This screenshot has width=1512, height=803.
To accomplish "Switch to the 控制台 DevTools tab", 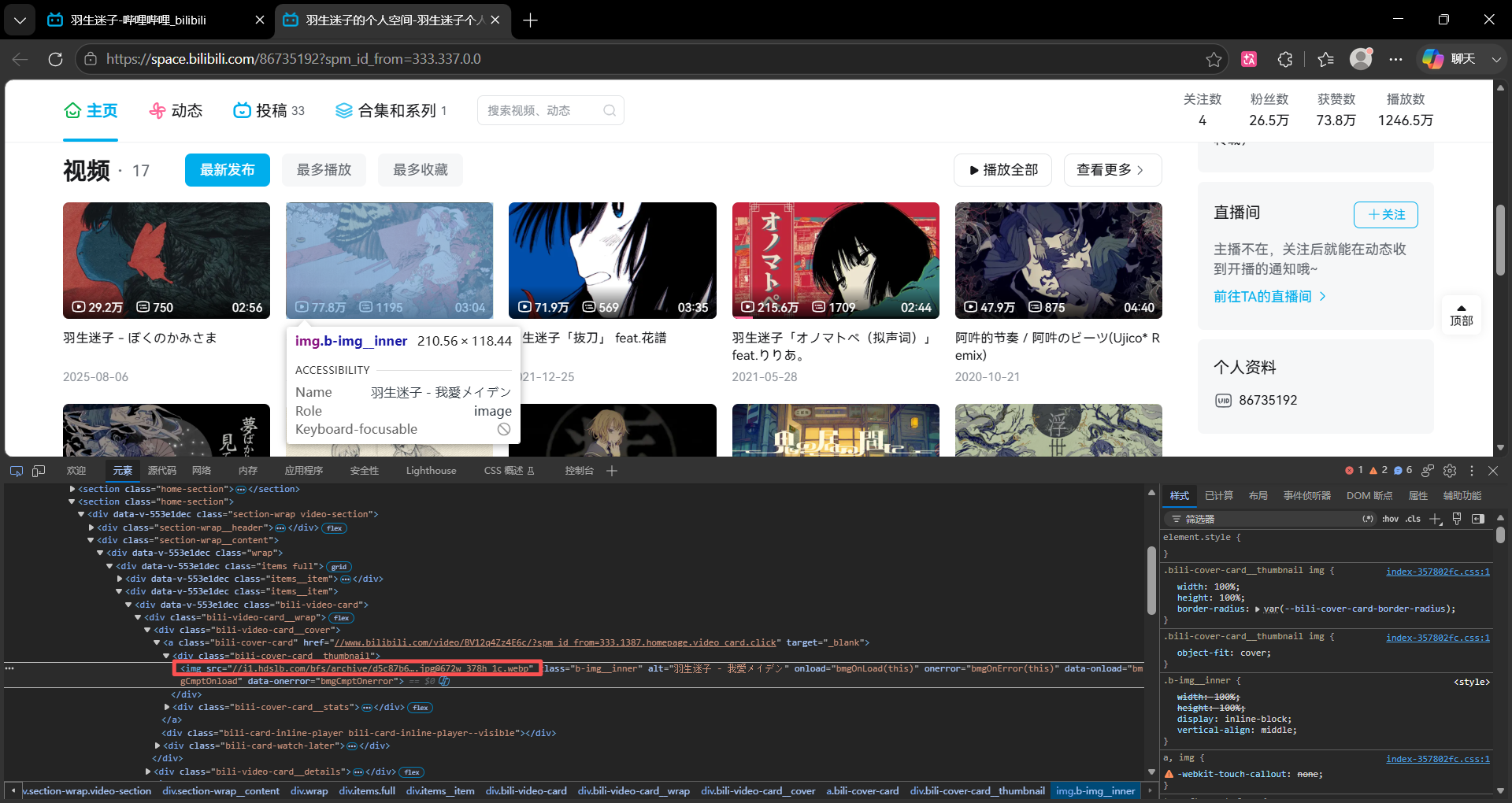I will pyautogui.click(x=579, y=471).
